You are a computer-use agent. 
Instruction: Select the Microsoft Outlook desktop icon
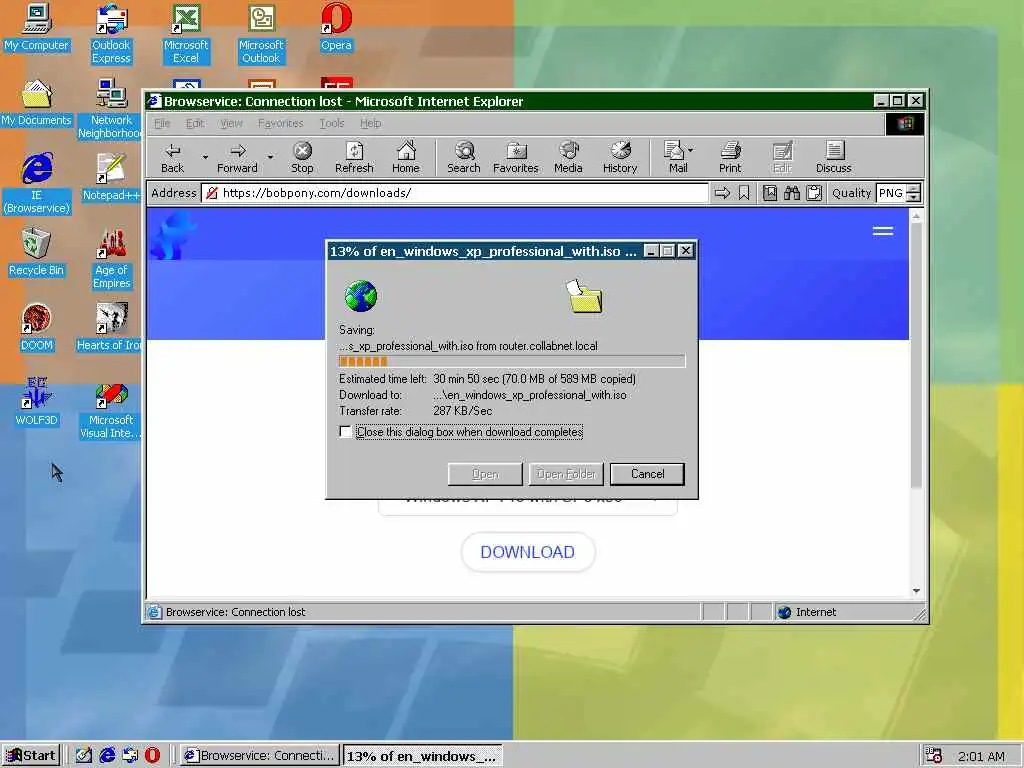(x=261, y=34)
